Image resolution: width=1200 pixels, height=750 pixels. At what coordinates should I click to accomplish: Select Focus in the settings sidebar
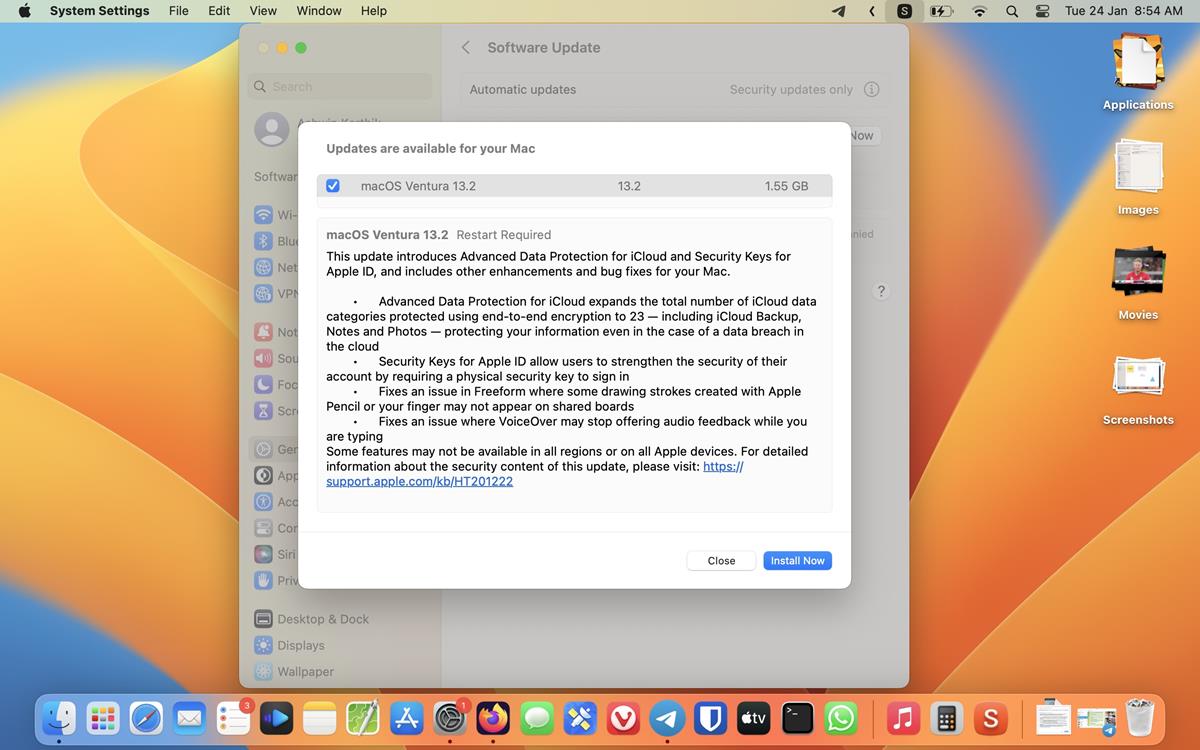285,384
